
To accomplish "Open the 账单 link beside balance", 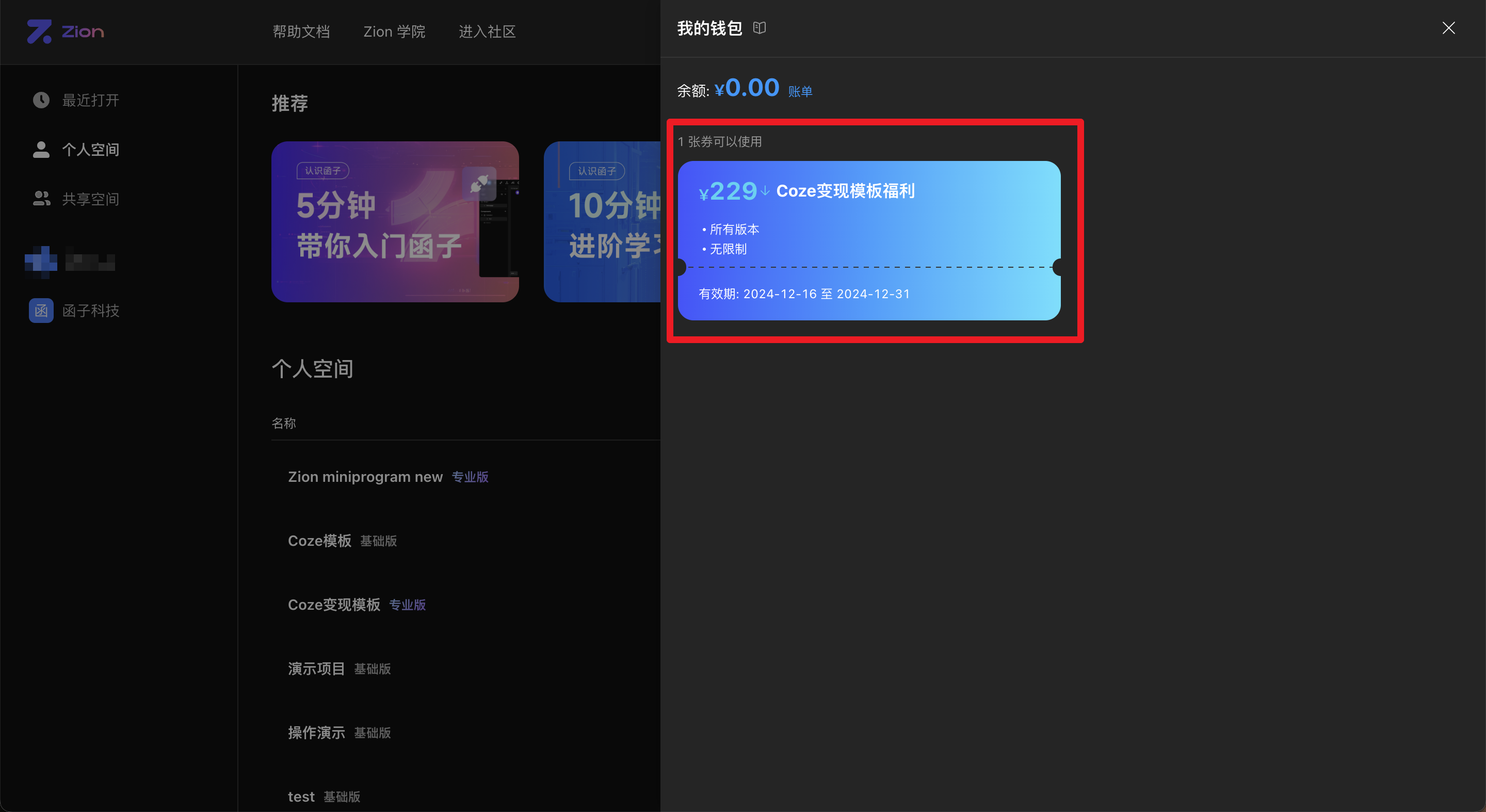I will coord(800,91).
